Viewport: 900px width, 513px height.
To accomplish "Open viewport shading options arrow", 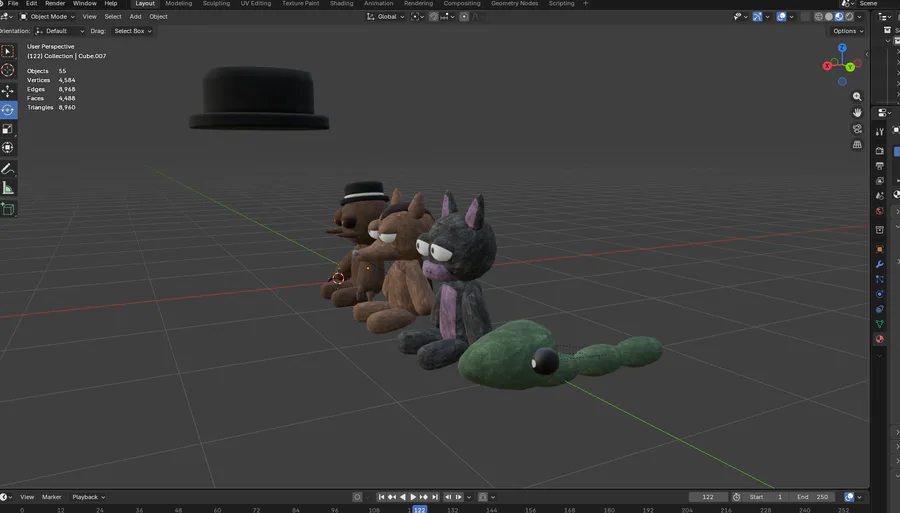I will coord(859,17).
